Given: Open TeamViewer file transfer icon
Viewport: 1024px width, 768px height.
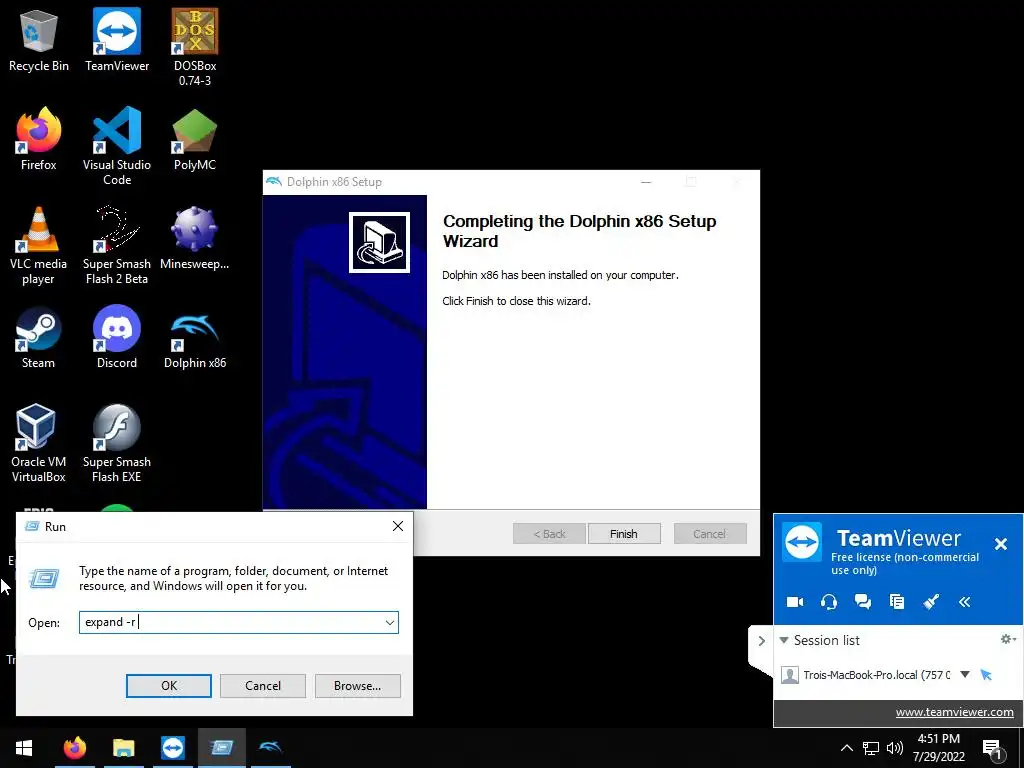Looking at the screenshot, I should pos(897,602).
